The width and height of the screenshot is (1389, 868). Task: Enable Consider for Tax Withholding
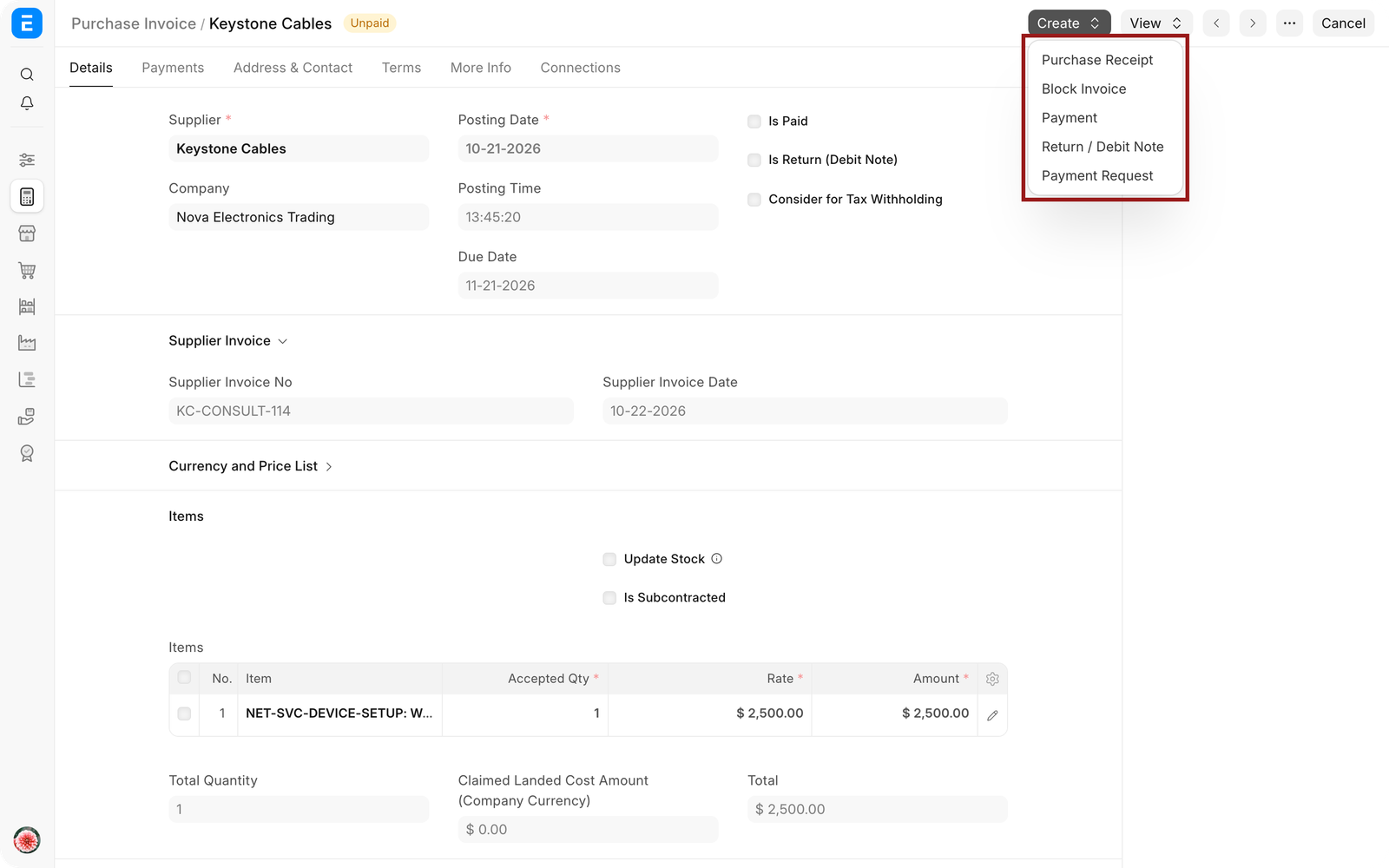754,200
